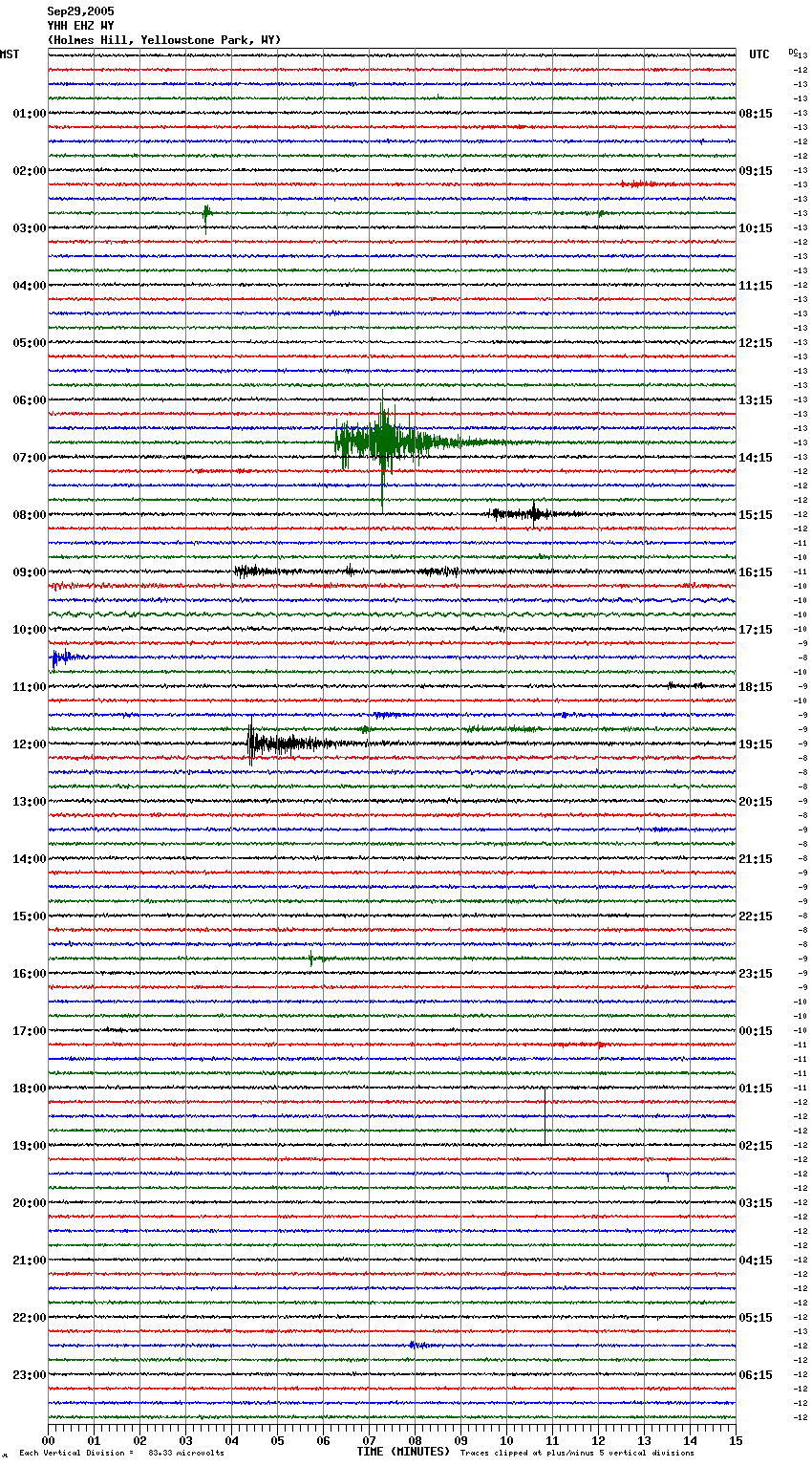Viewport: 812px width, 1466px height.
Task: Click the 15:00 MST time label
Action: tap(30, 916)
